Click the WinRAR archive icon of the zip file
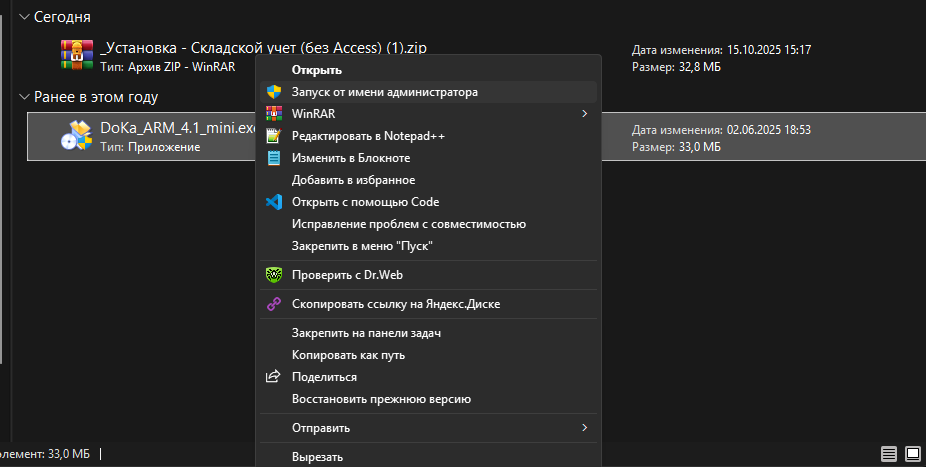 coord(77,54)
